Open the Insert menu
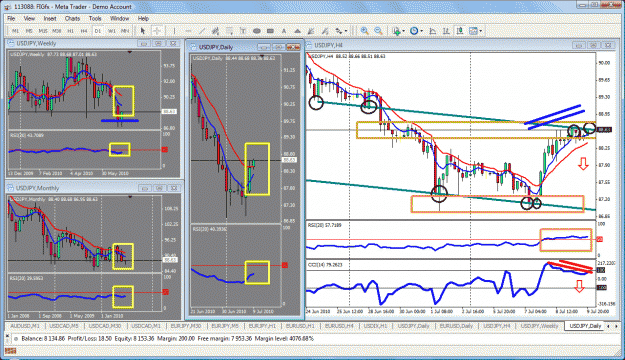This screenshot has height=360, width=625. (50, 18)
